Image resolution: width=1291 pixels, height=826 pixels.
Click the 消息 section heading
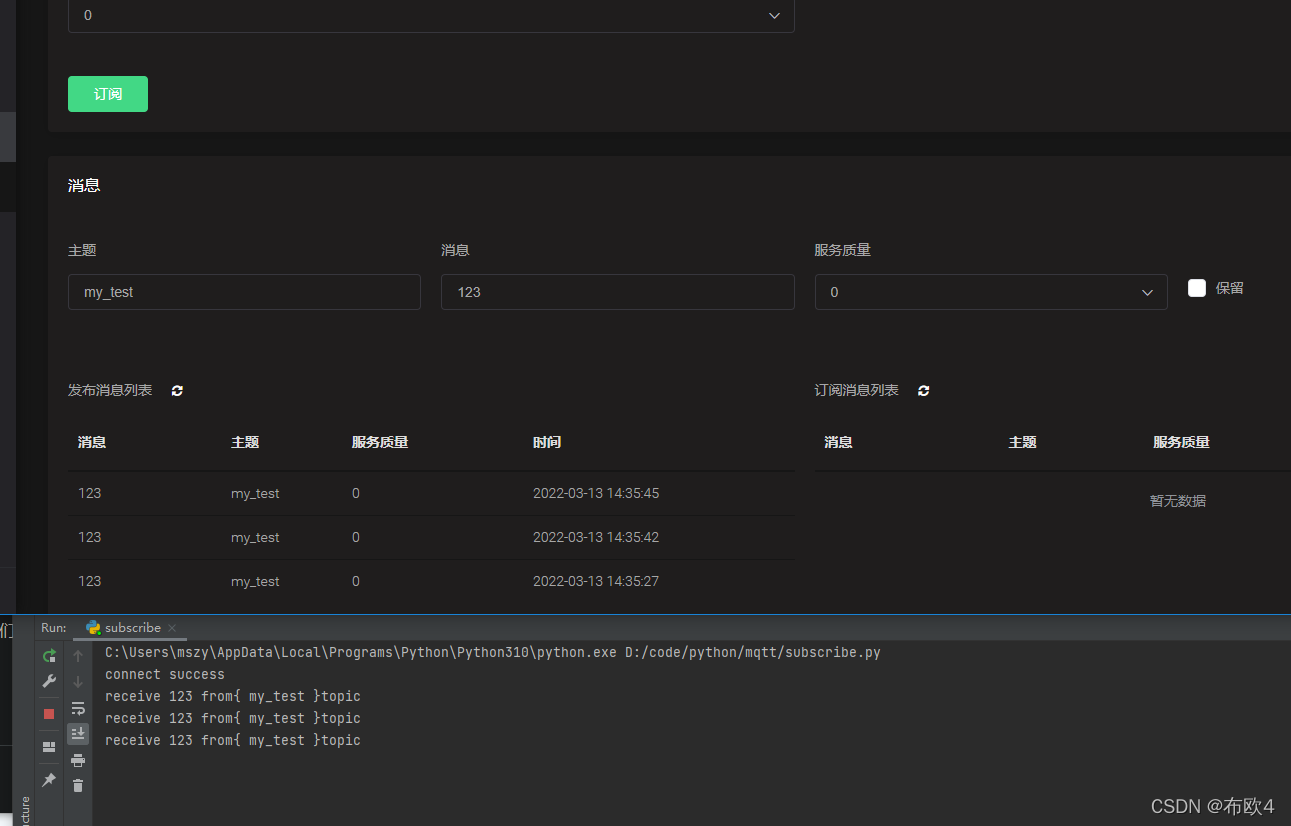[84, 185]
